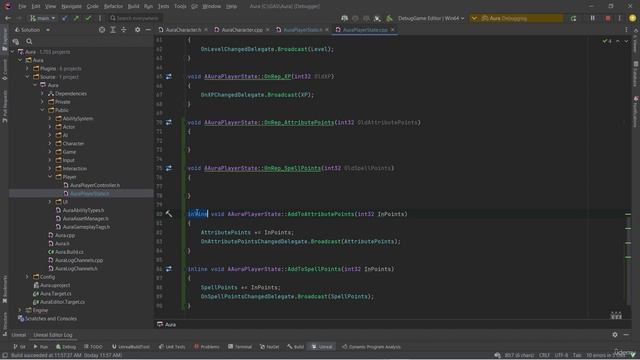The height and width of the screenshot is (360, 640).
Task: Switch to the AuraCharacter.cpp editor tab
Action: [x=242, y=30]
